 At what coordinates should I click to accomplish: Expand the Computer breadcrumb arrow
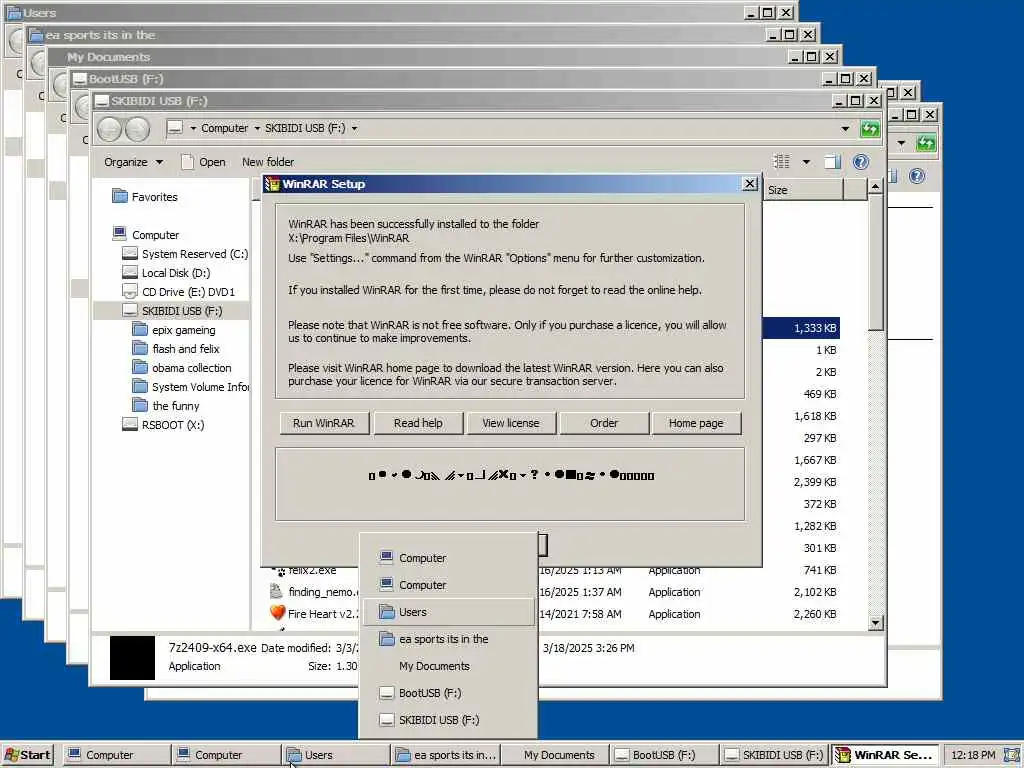257,128
